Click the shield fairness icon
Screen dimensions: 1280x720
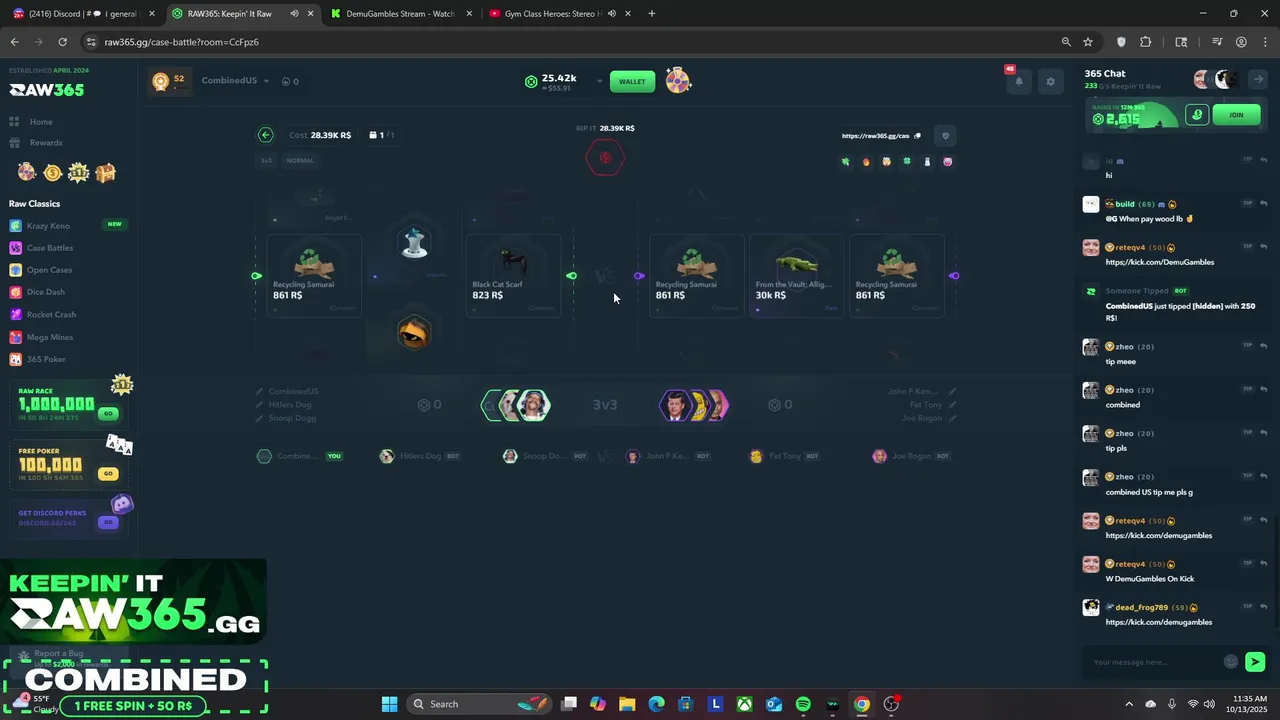click(x=945, y=136)
